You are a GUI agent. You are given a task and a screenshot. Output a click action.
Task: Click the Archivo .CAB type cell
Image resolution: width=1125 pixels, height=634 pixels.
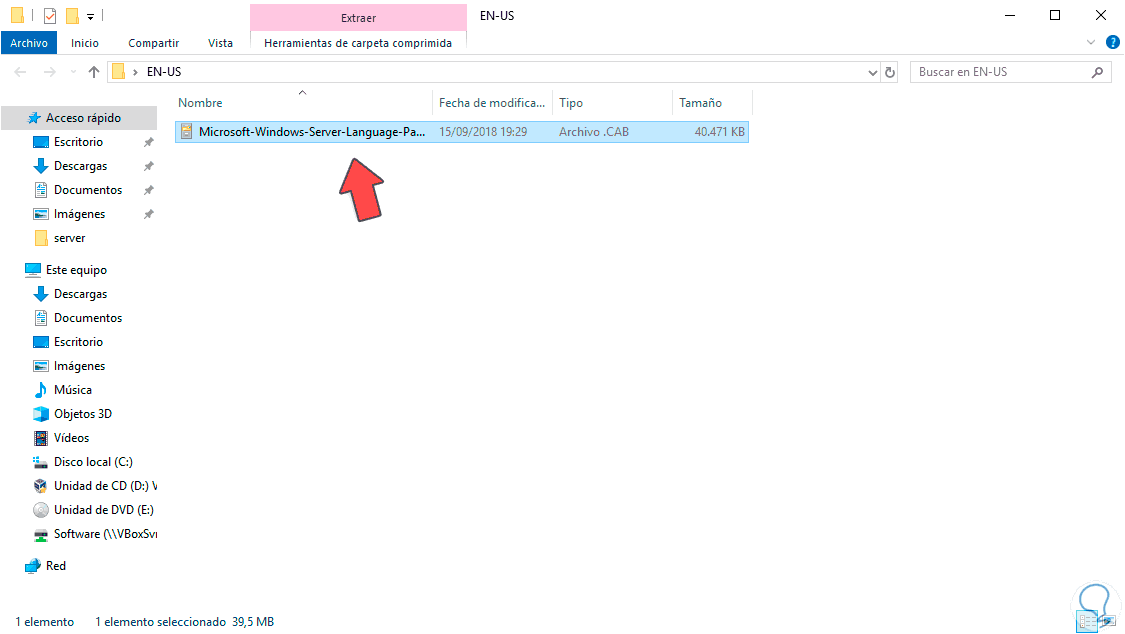pyautogui.click(x=594, y=132)
